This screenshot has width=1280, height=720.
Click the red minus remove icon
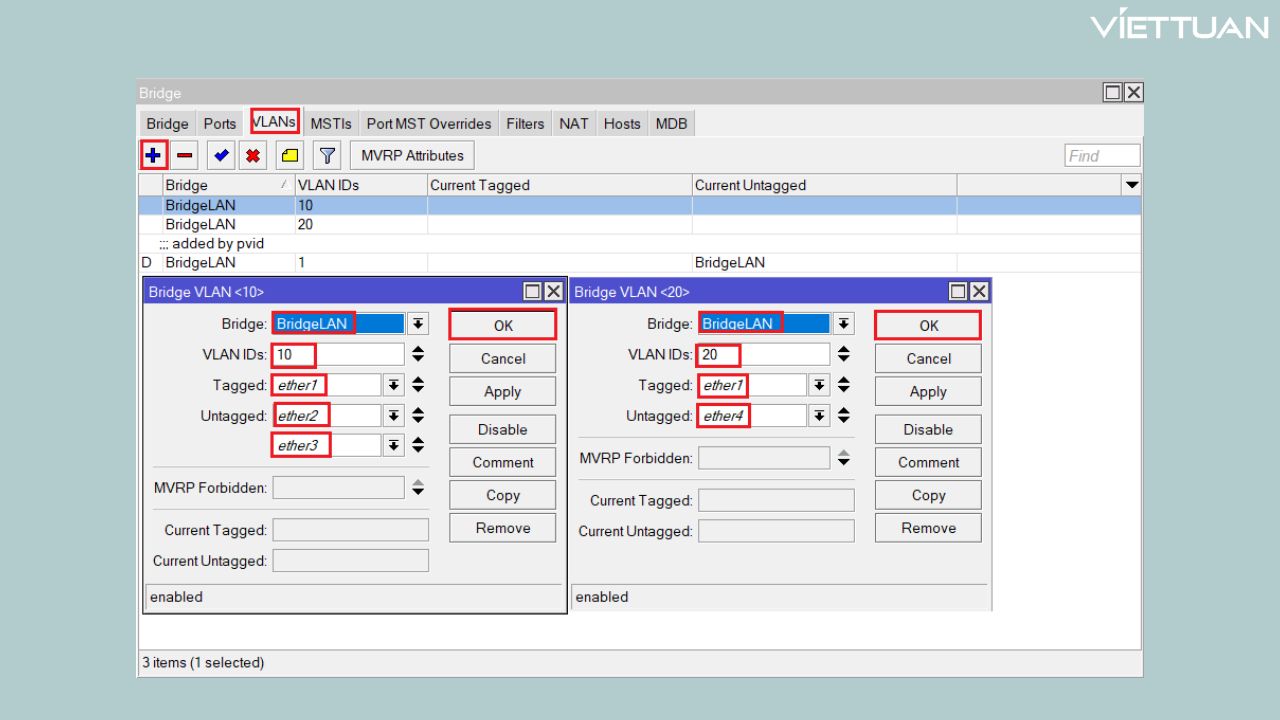[x=185, y=156]
